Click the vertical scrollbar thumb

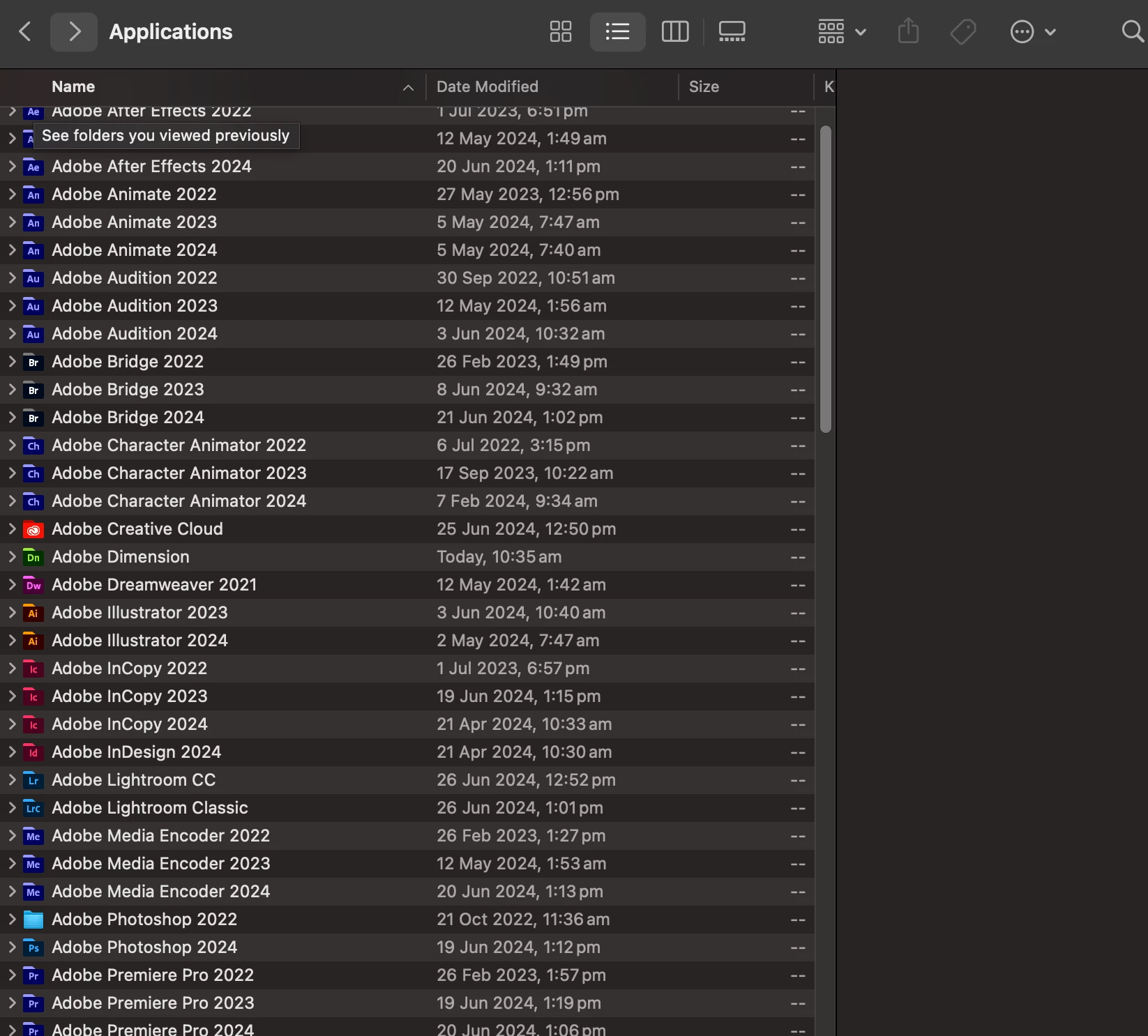click(826, 279)
